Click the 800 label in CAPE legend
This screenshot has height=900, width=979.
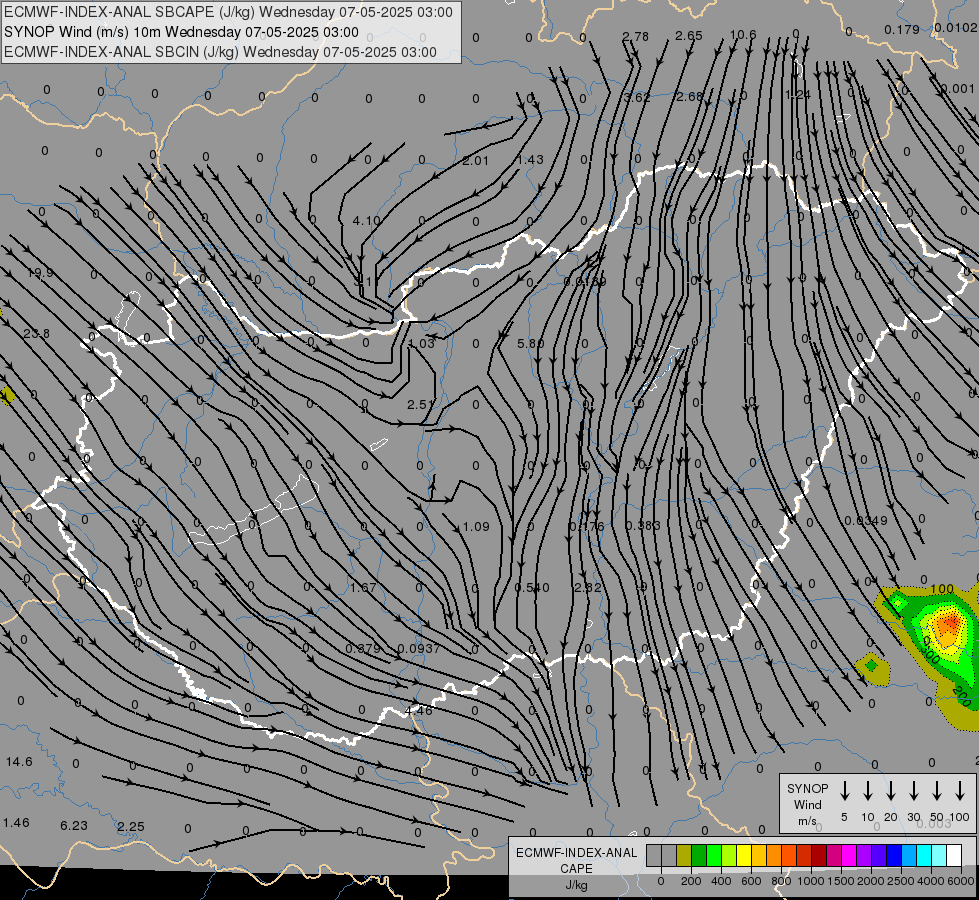pyautogui.click(x=781, y=881)
